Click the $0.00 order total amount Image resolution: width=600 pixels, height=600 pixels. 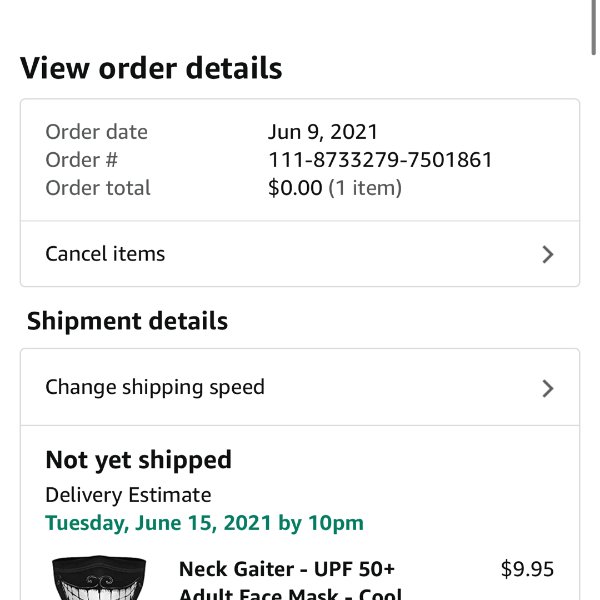pos(295,188)
